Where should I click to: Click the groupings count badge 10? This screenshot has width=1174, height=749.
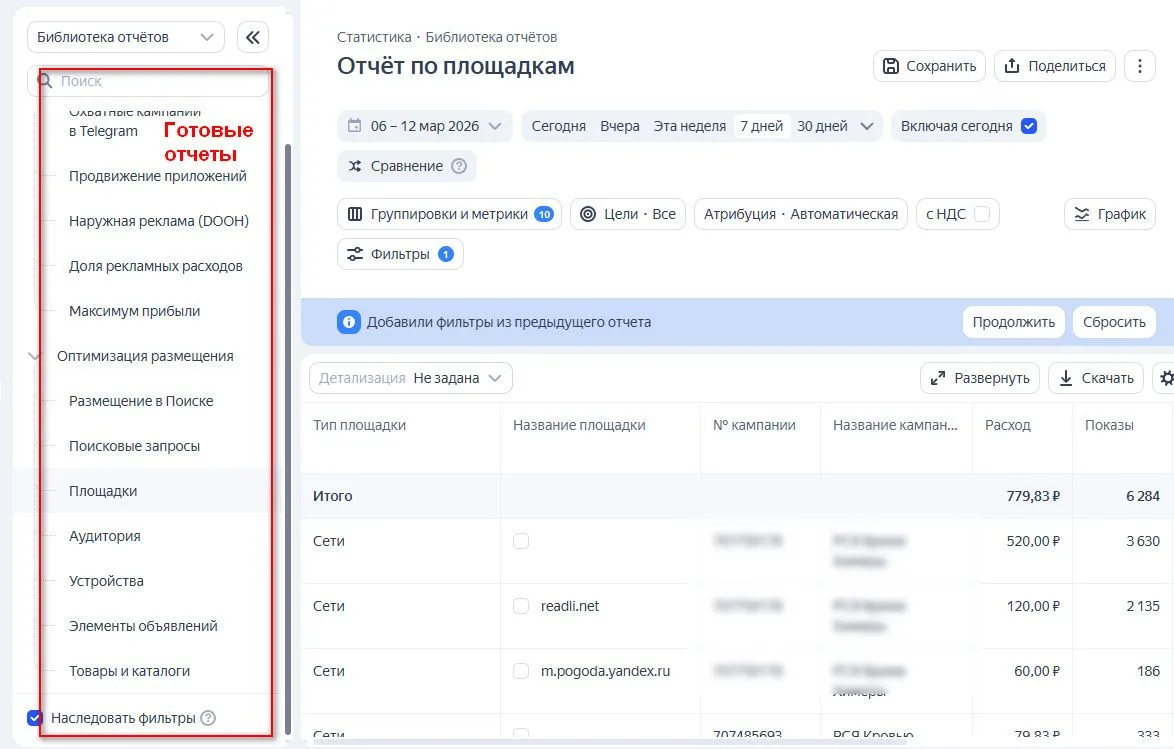pyautogui.click(x=544, y=214)
